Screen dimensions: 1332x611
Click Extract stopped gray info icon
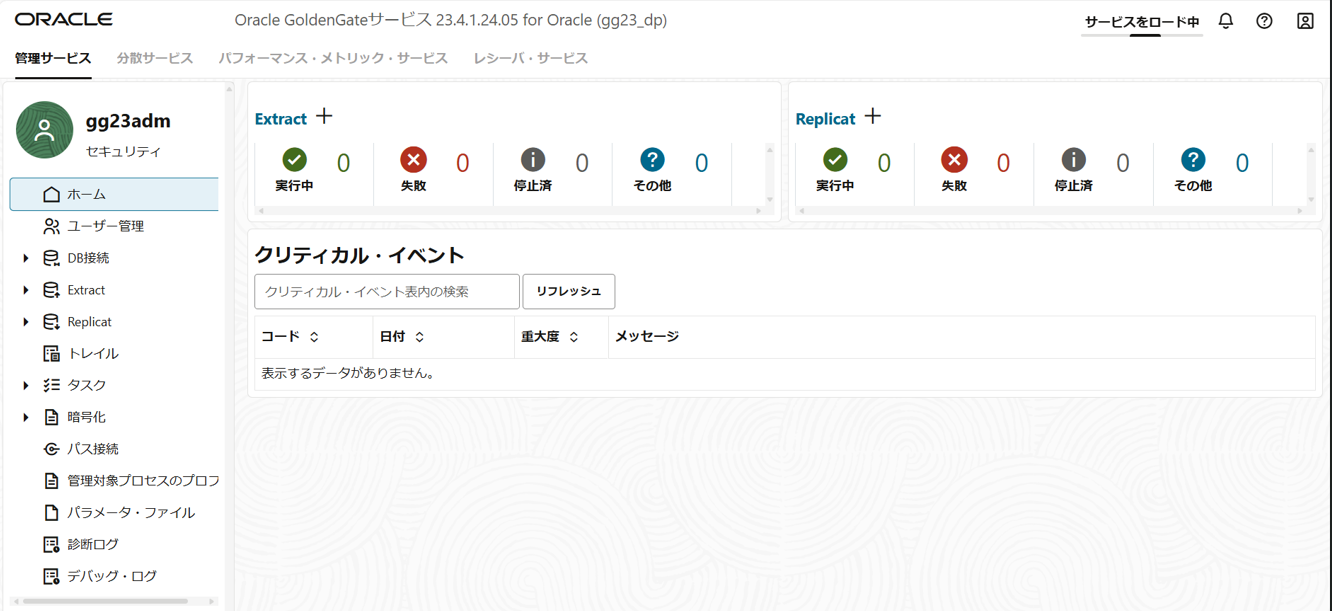533,160
